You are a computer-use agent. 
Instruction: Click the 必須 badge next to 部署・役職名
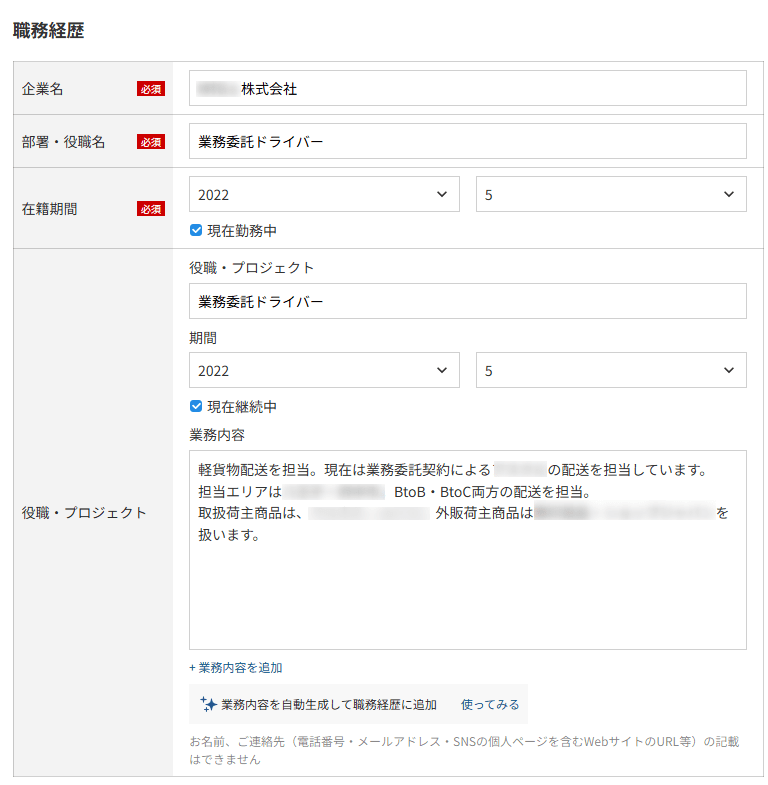[x=151, y=142]
